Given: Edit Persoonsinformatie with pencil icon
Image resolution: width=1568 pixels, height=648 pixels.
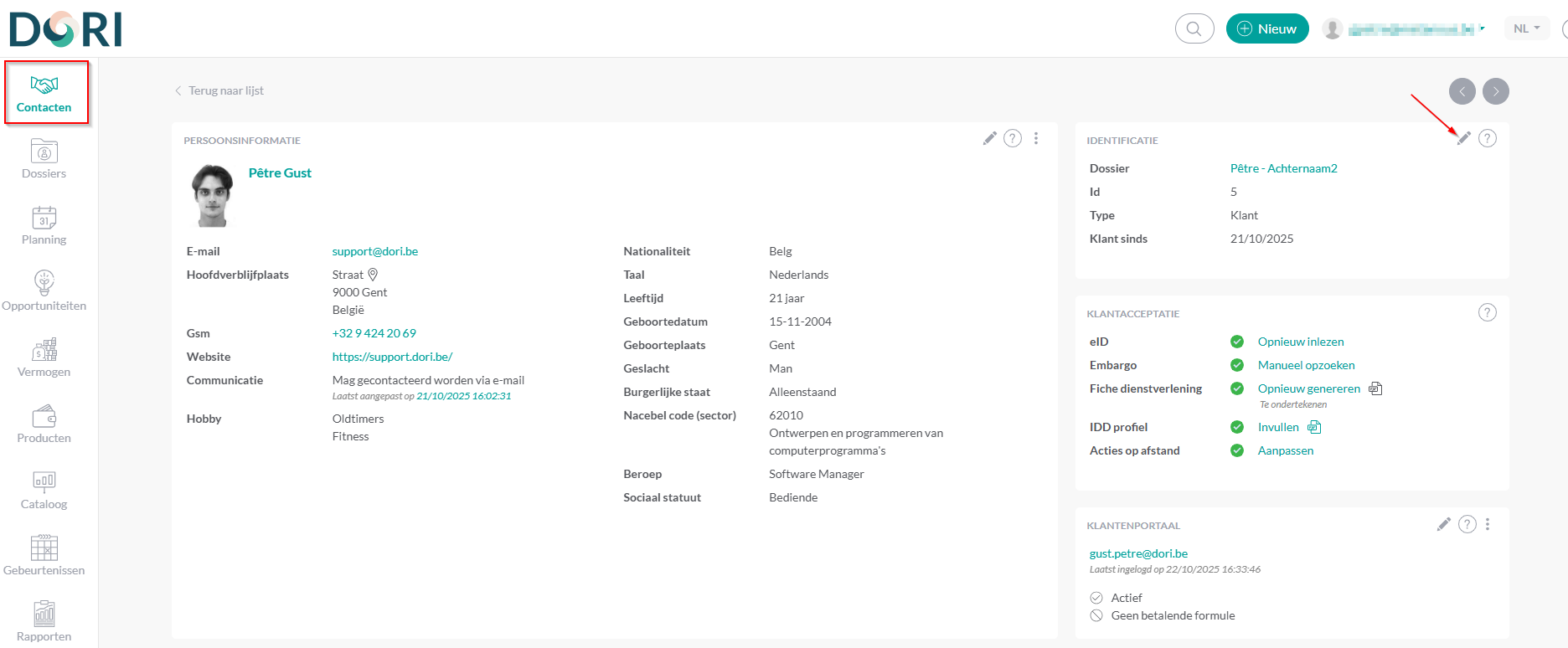Looking at the screenshot, I should pyautogui.click(x=990, y=138).
